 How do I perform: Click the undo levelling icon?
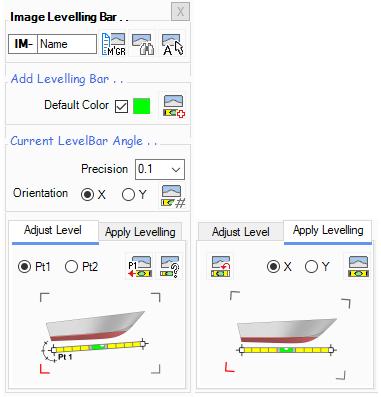pos(220,266)
